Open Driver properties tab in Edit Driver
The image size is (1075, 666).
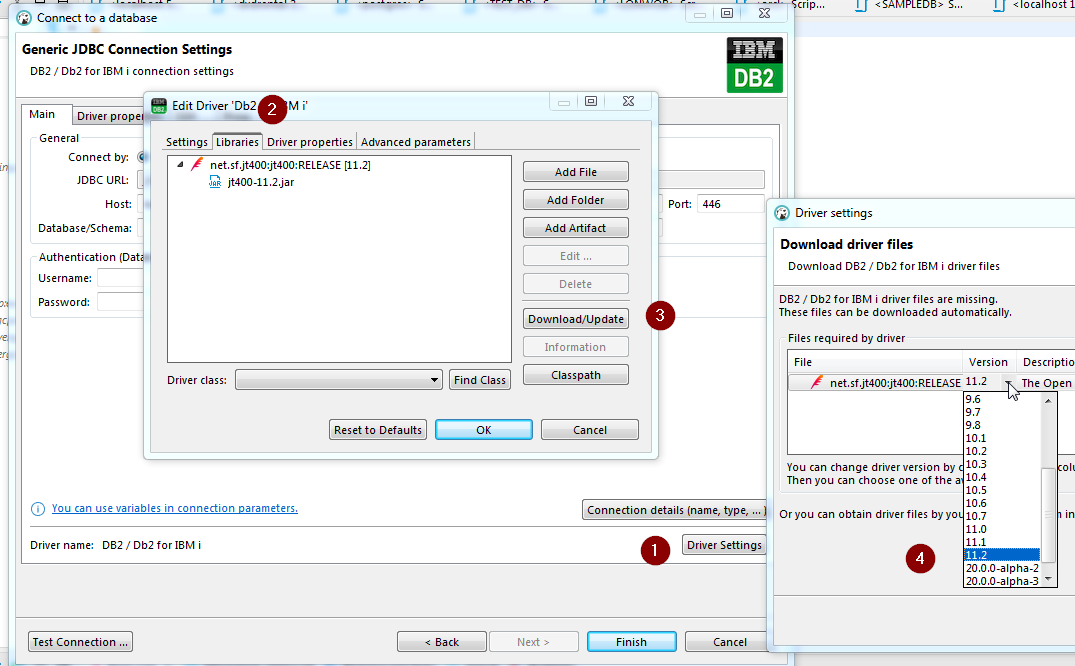pyautogui.click(x=310, y=142)
